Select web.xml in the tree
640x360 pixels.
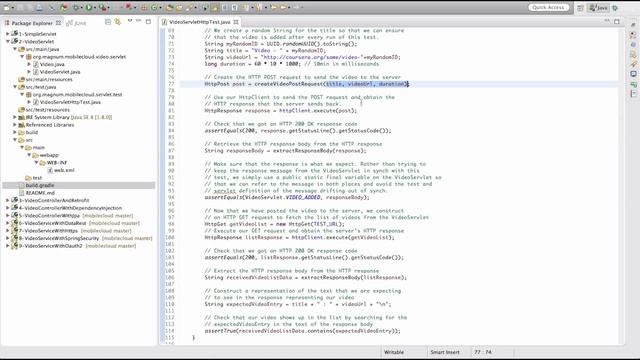point(64,170)
